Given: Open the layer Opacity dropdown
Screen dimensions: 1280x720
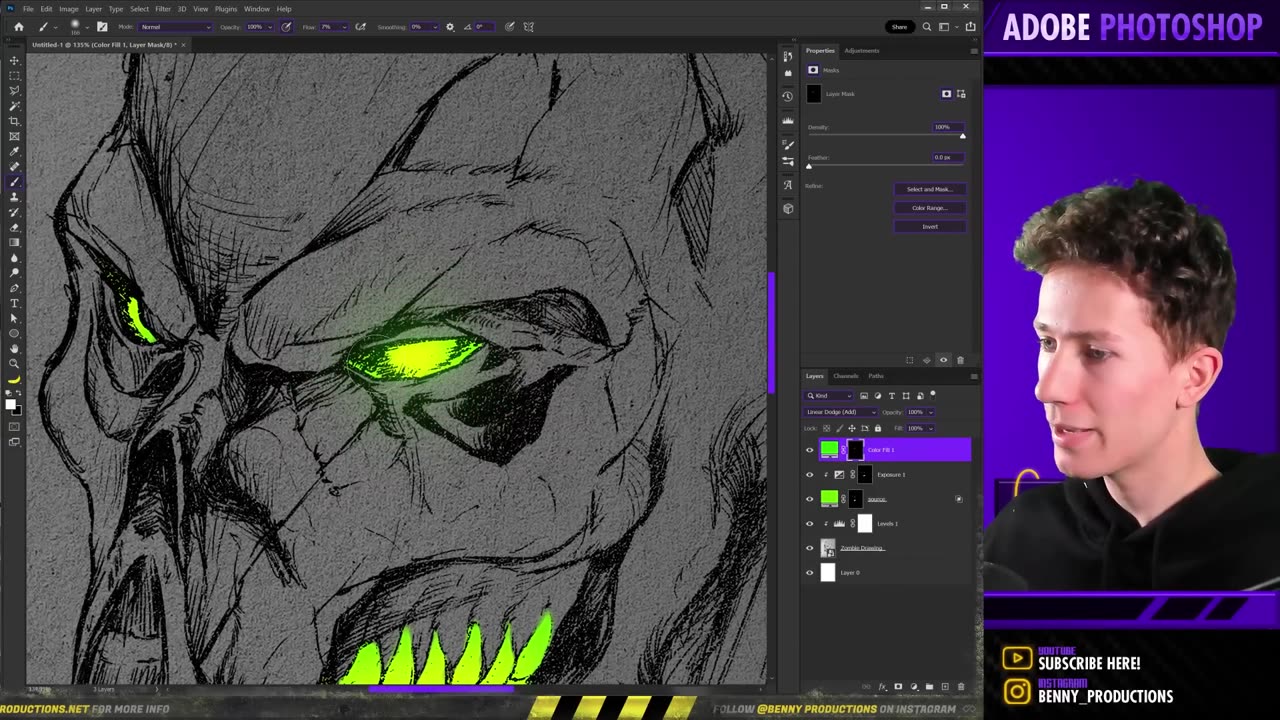Looking at the screenshot, I should pos(919,412).
